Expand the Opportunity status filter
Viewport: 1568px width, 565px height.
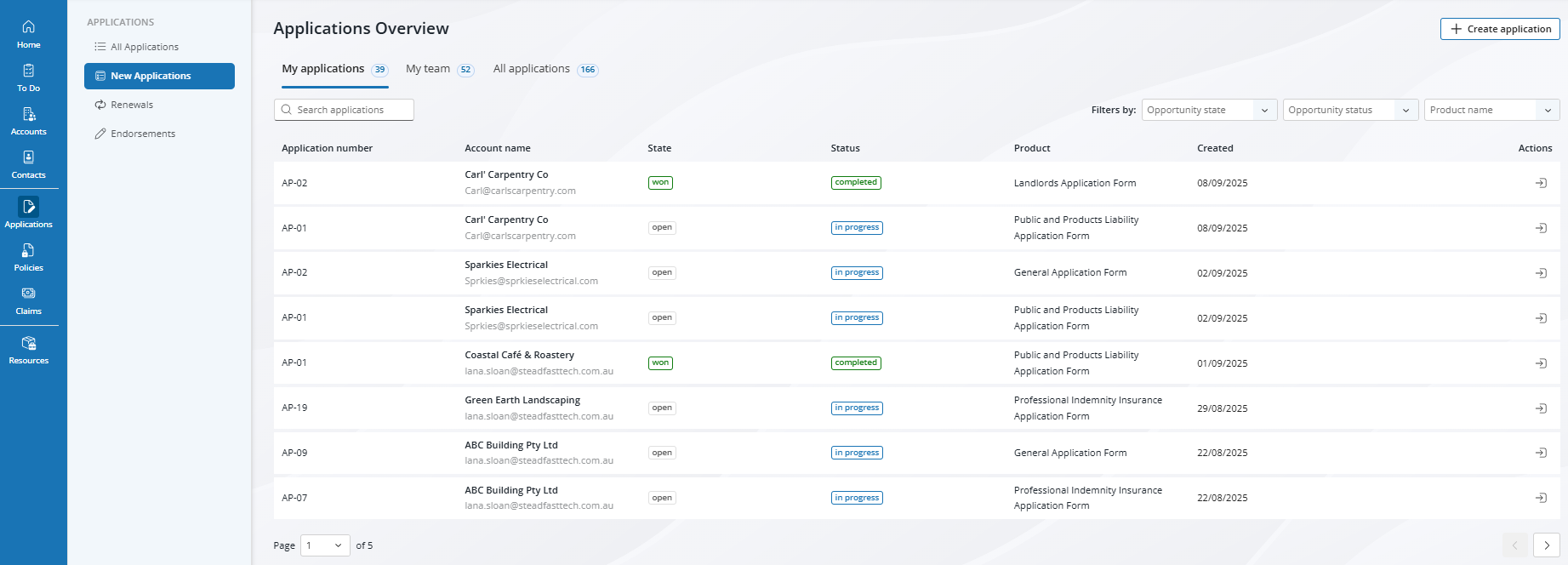[x=1349, y=110]
